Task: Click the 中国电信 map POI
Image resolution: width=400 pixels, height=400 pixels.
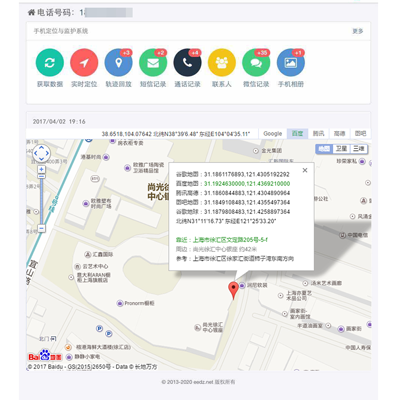Action: click(354, 235)
